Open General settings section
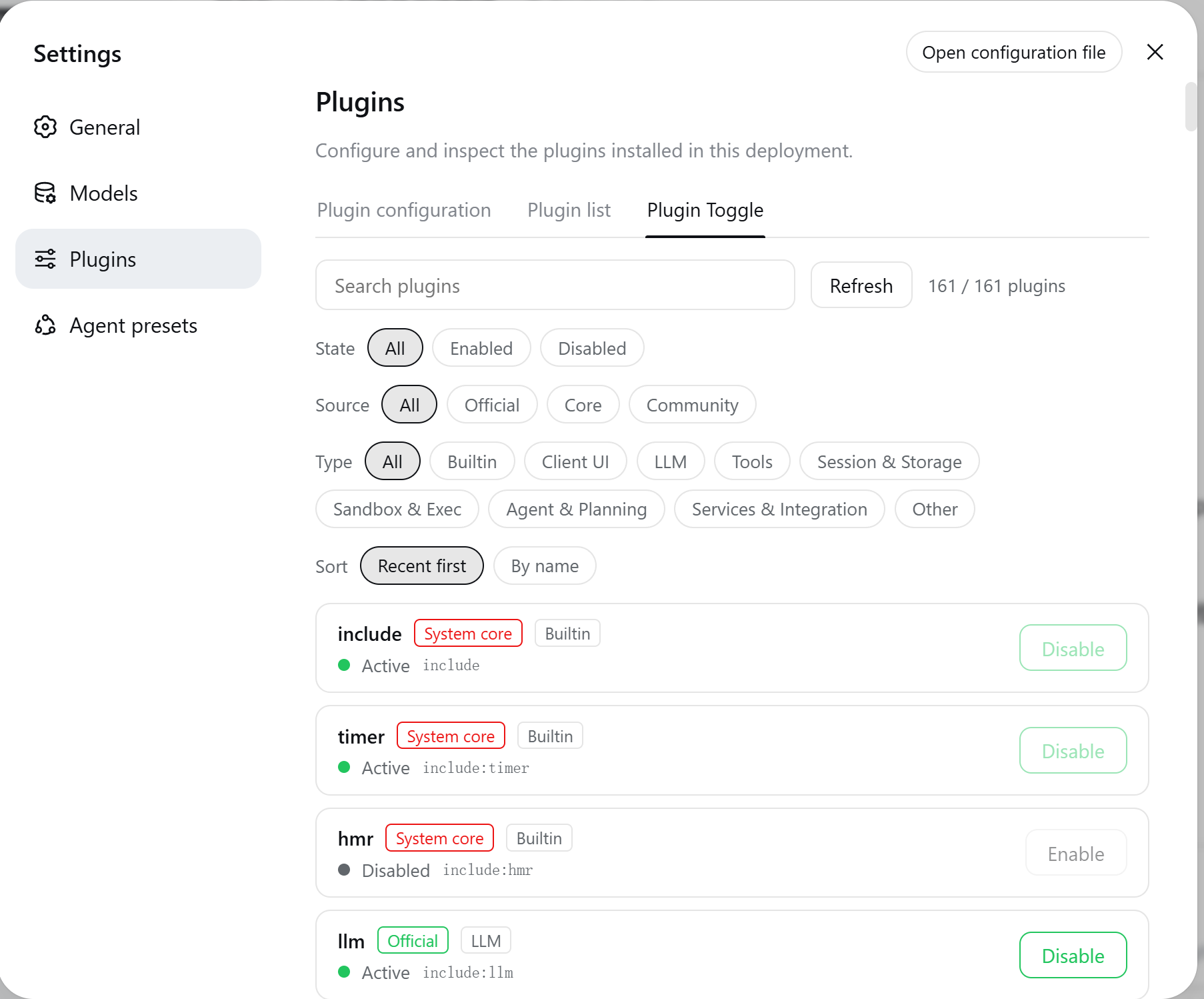This screenshot has width=1204, height=999. coord(139,127)
